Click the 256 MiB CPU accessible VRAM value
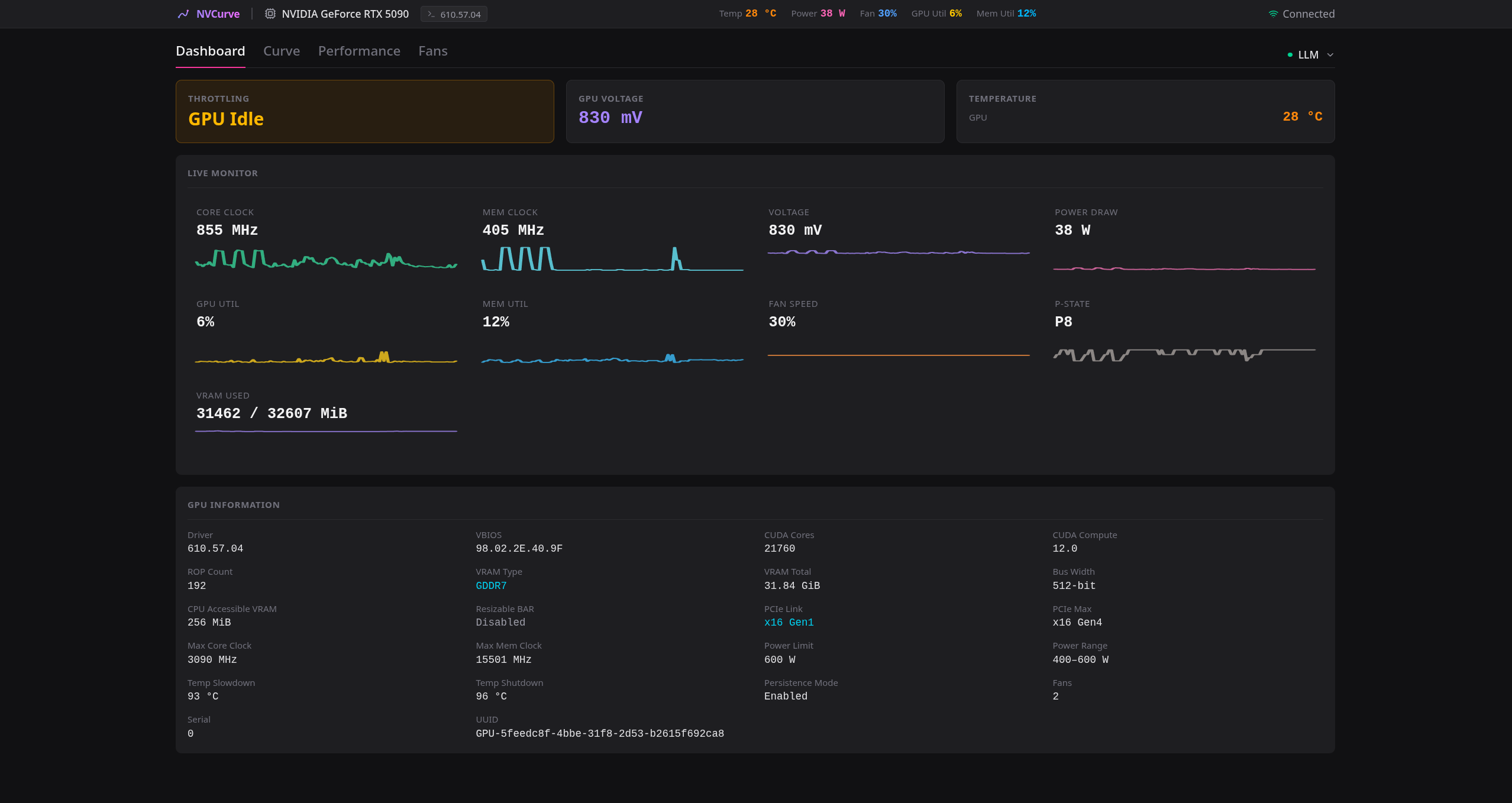1512x803 pixels. [209, 623]
